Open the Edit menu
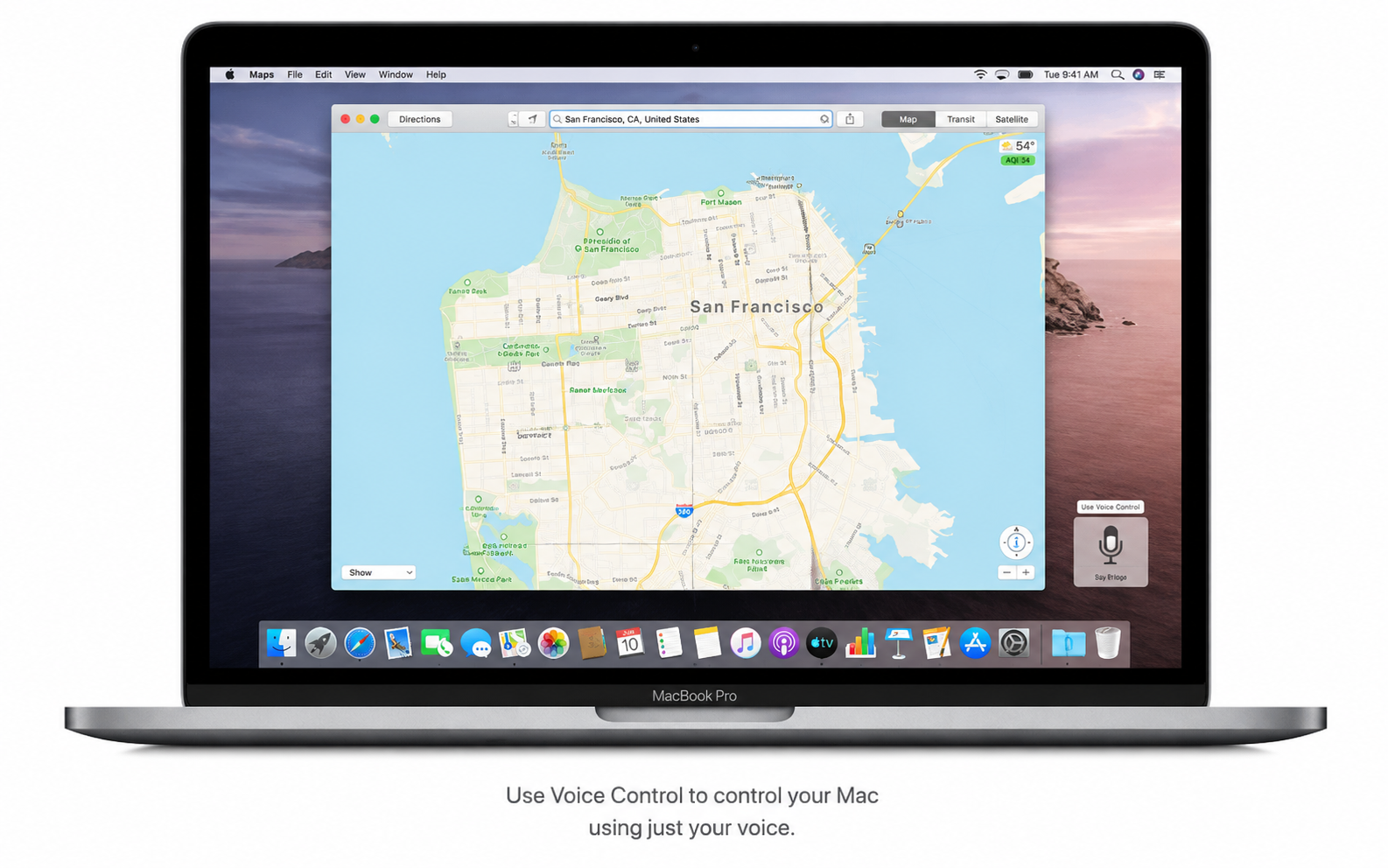The width and height of the screenshot is (1388, 868). click(324, 75)
